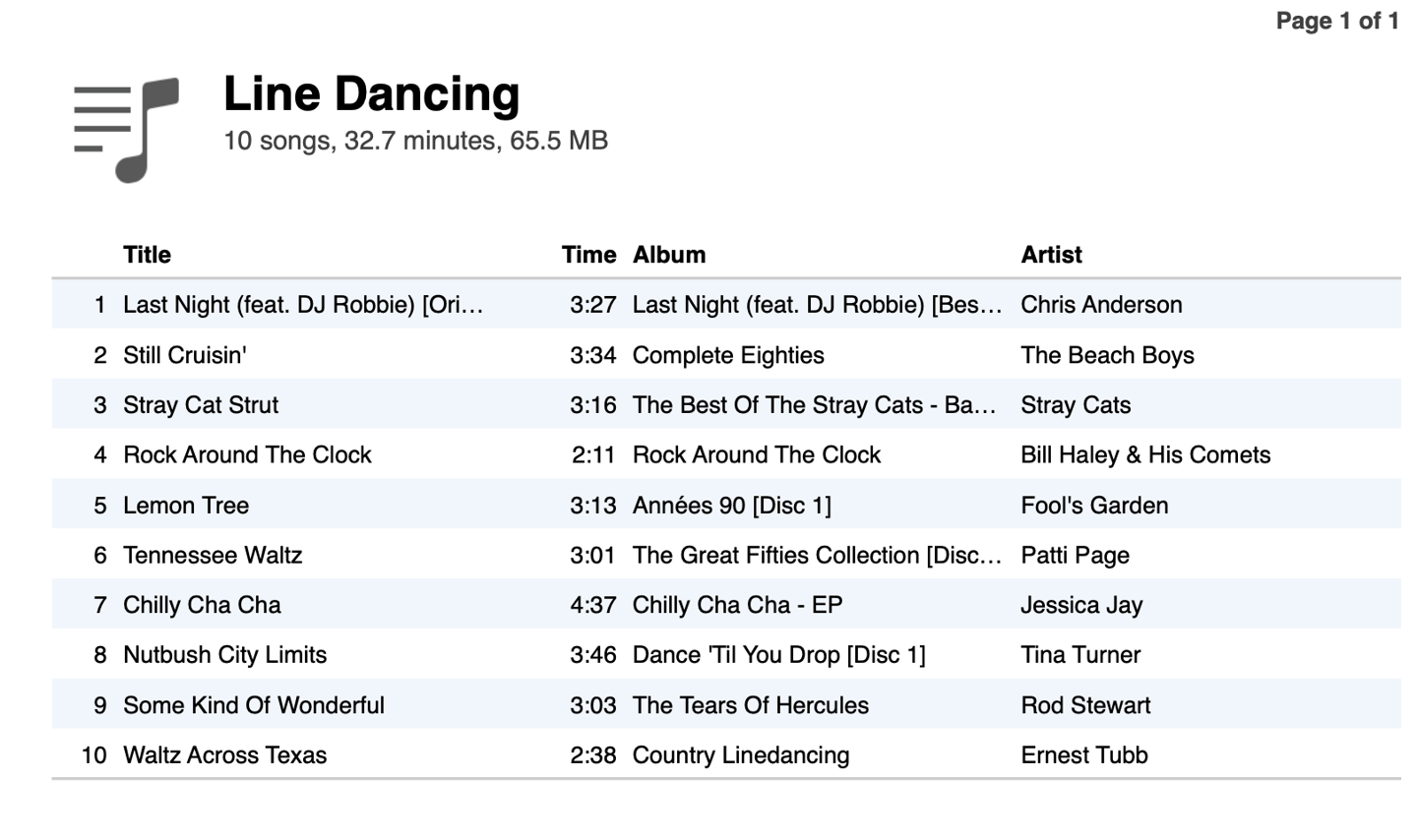
Task: Click artist Chris Anderson
Action: pyautogui.click(x=1101, y=305)
